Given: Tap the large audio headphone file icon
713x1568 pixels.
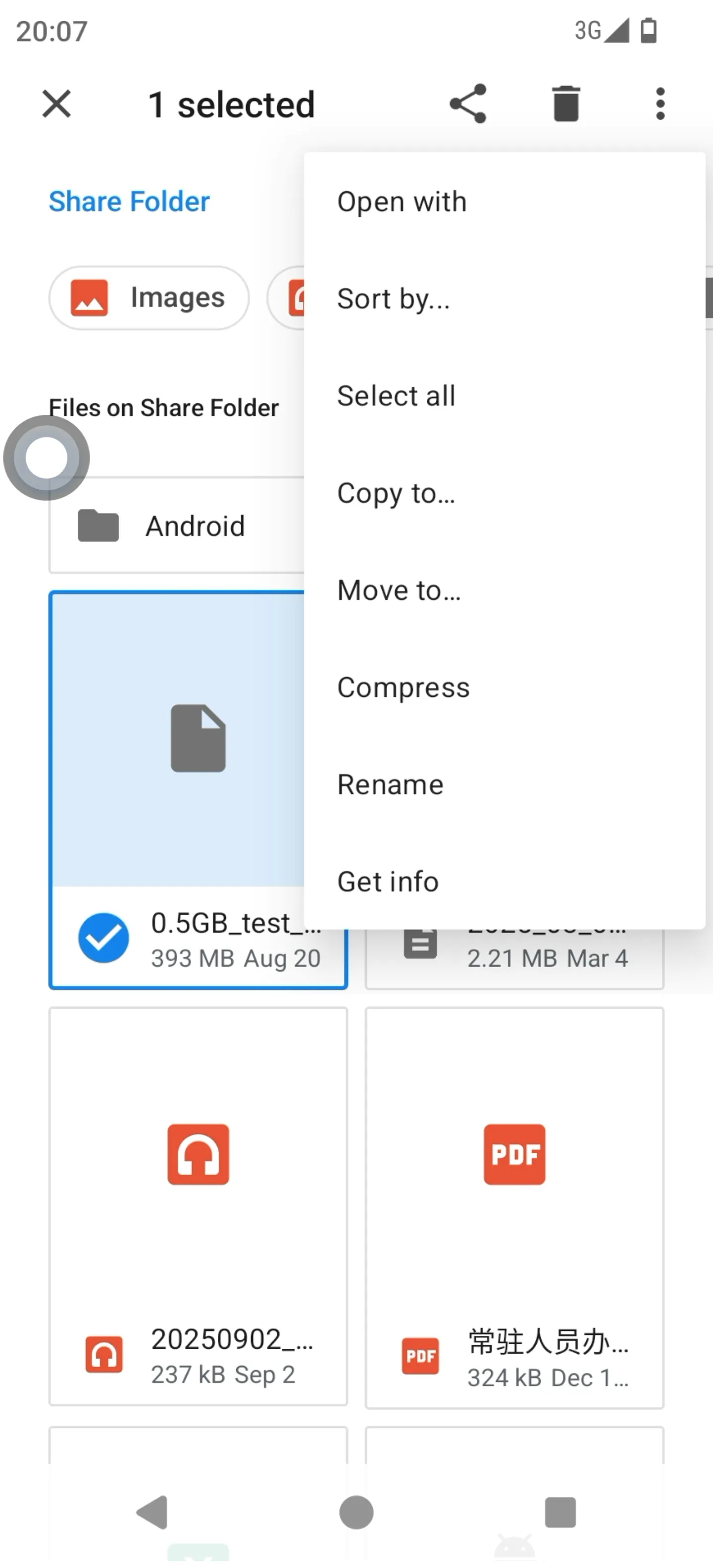Looking at the screenshot, I should tap(199, 1154).
